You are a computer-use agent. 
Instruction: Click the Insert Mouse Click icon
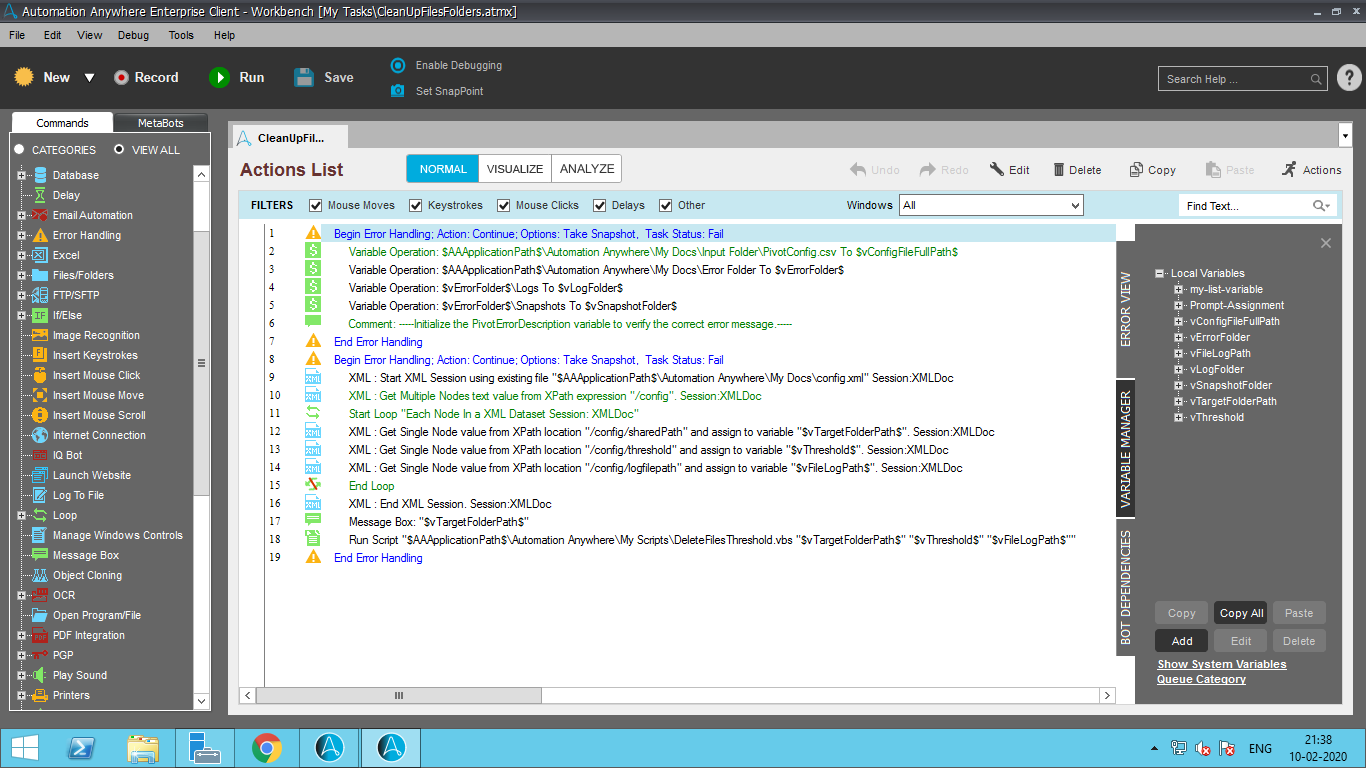(x=40, y=375)
